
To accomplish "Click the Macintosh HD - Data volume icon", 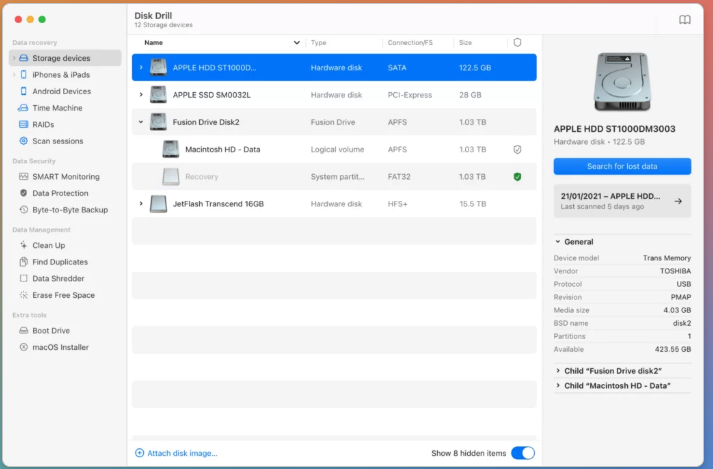I will pos(171,149).
